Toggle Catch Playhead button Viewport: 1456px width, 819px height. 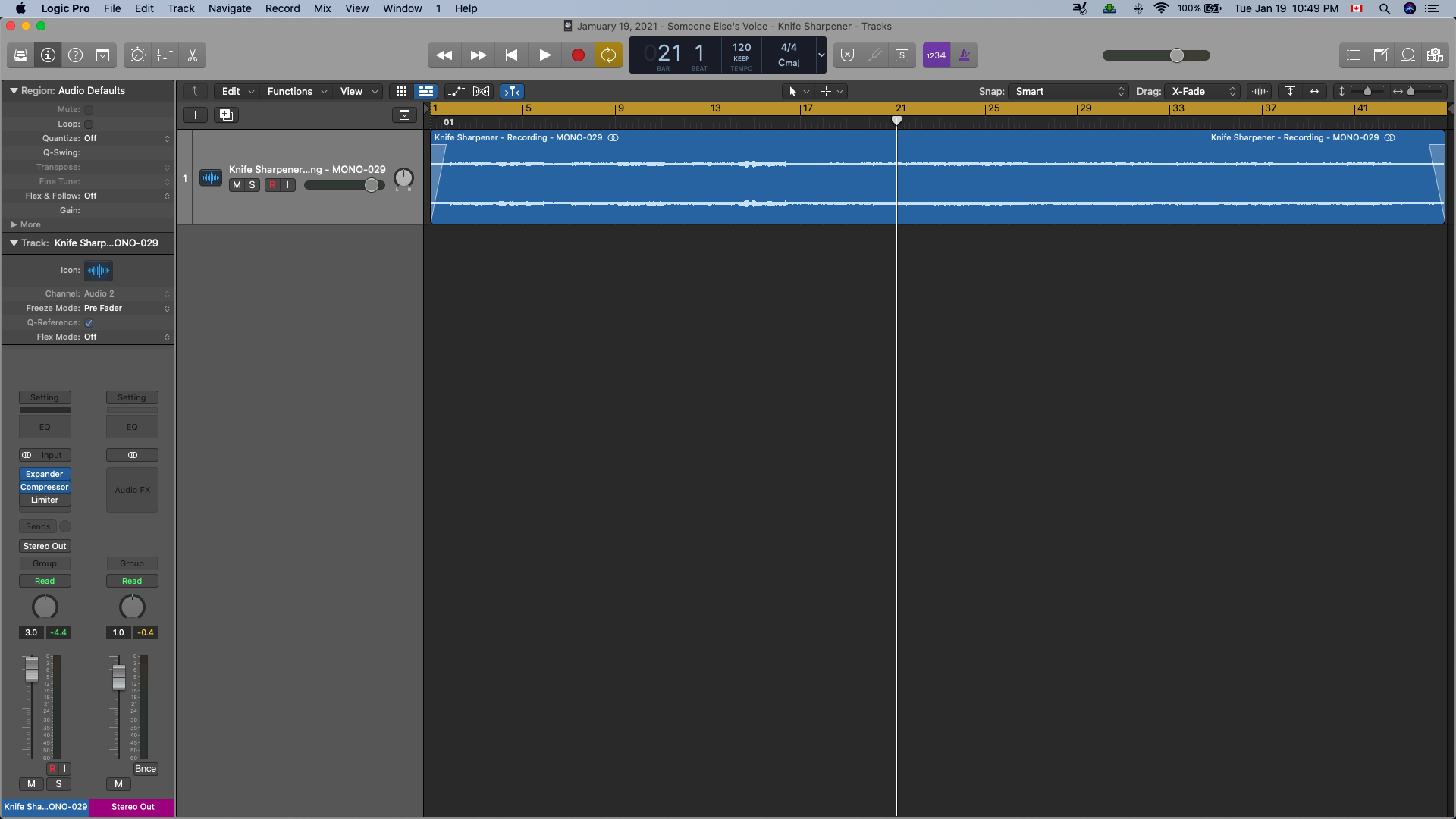(x=513, y=92)
